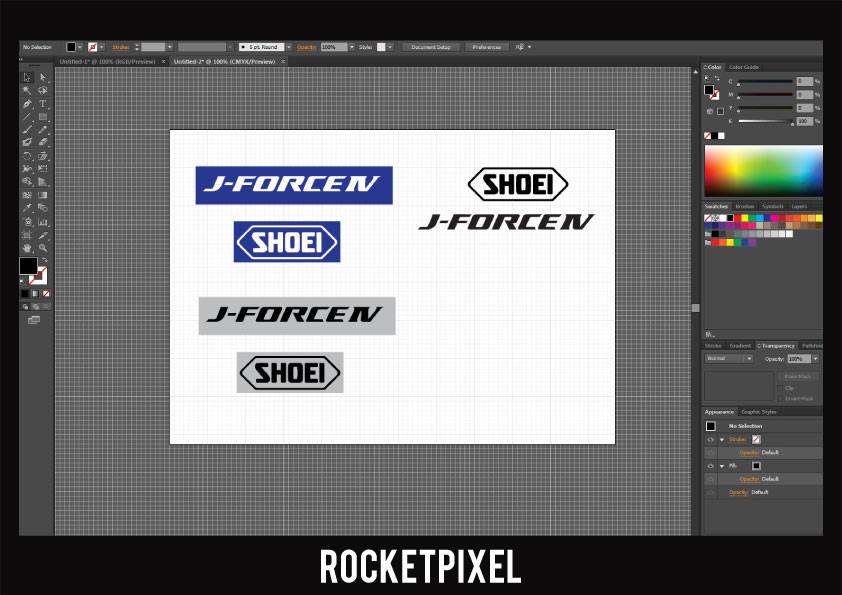Viewport: 842px width, 595px height.
Task: Set toolbox paint mode to None
Action: click(46, 294)
